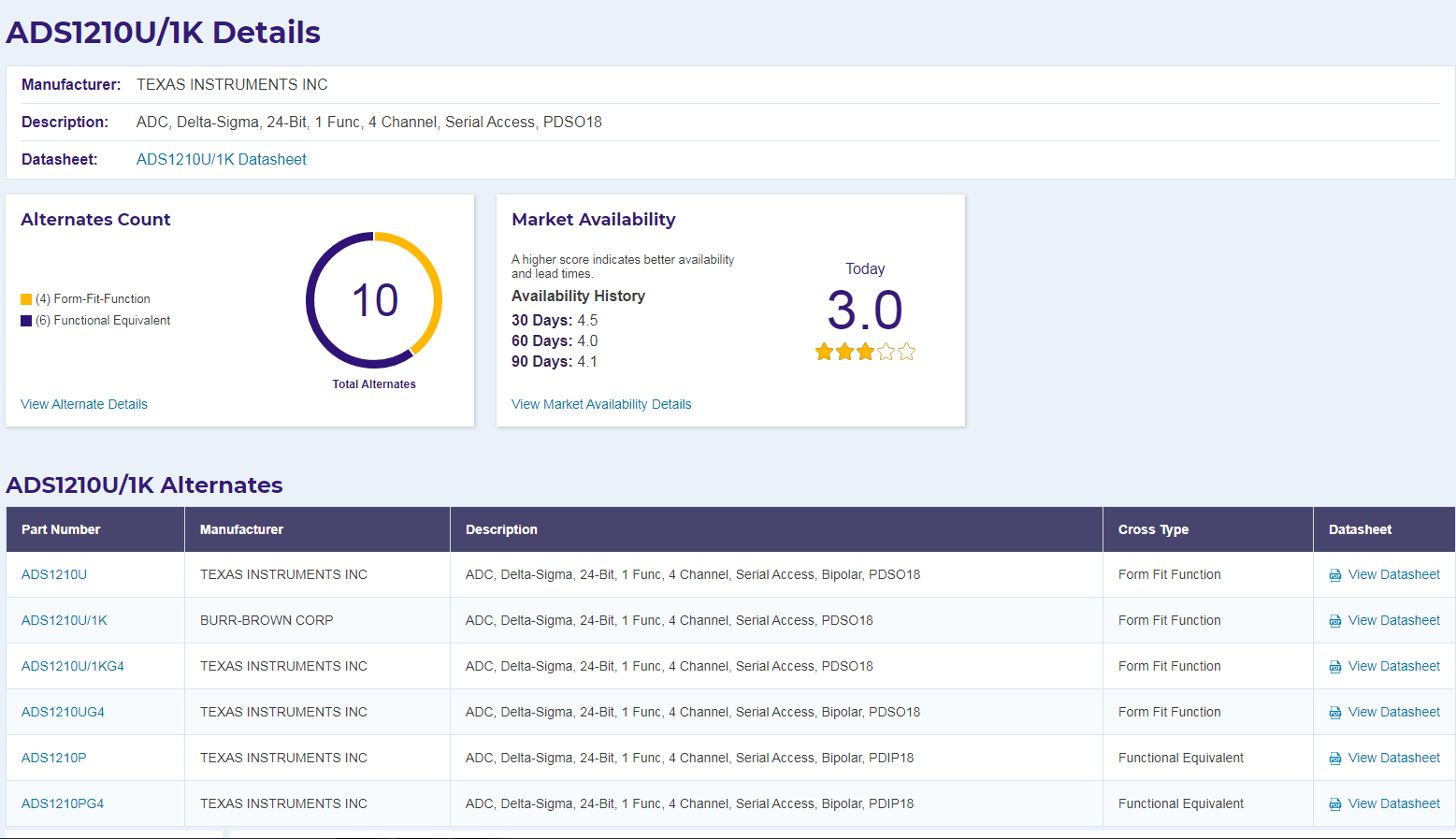Click the (4) Form-Fit-Function legend label

coord(93,298)
